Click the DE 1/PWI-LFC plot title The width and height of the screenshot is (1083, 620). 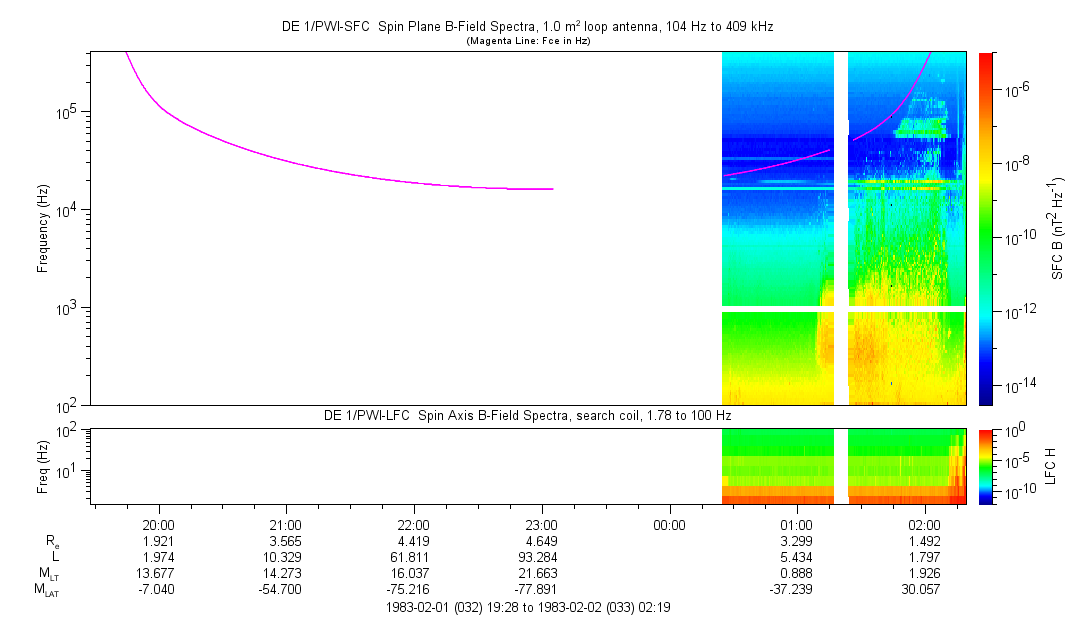coord(528,416)
